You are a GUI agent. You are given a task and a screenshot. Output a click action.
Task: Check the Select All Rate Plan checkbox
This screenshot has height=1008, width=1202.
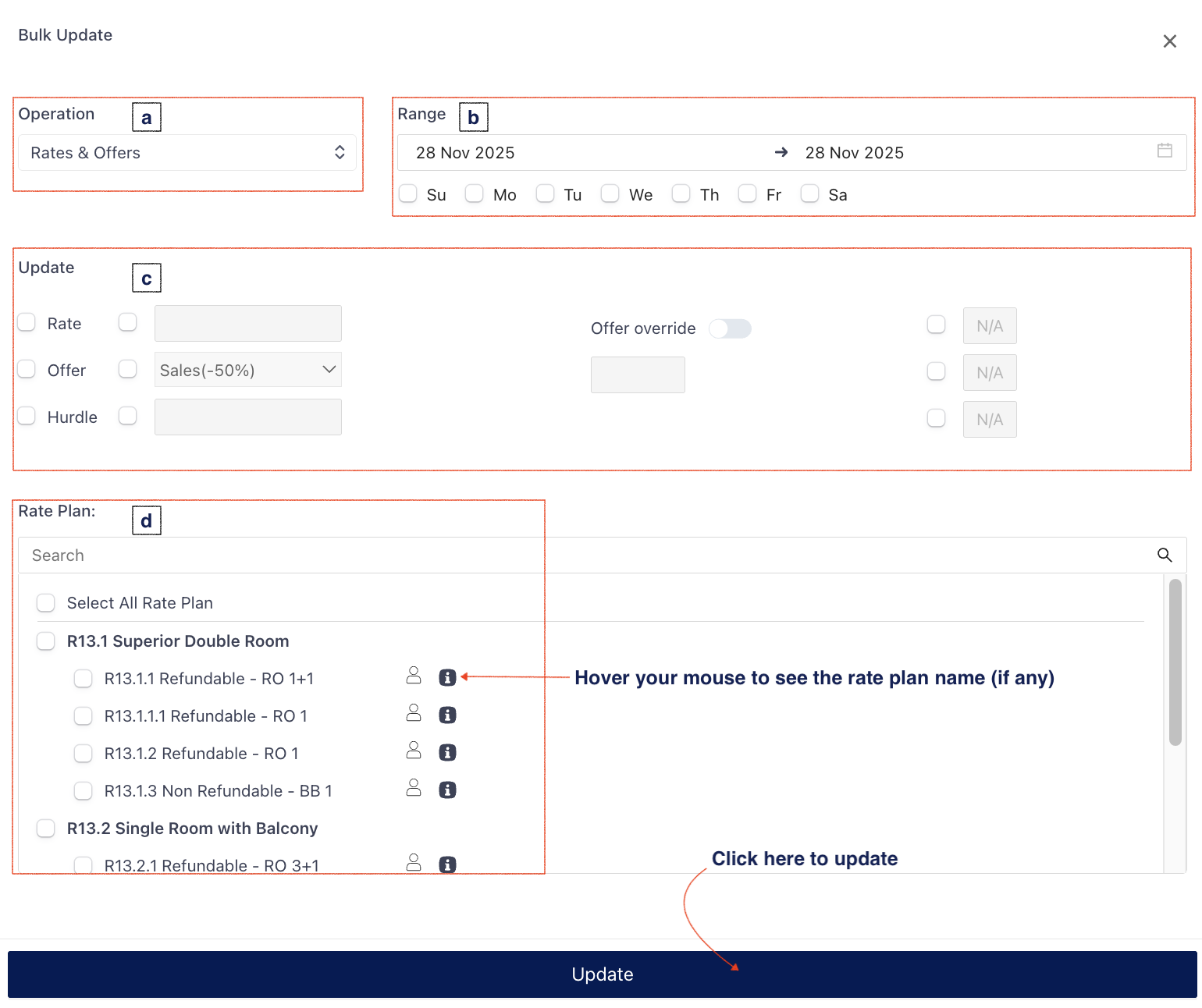tap(46, 603)
